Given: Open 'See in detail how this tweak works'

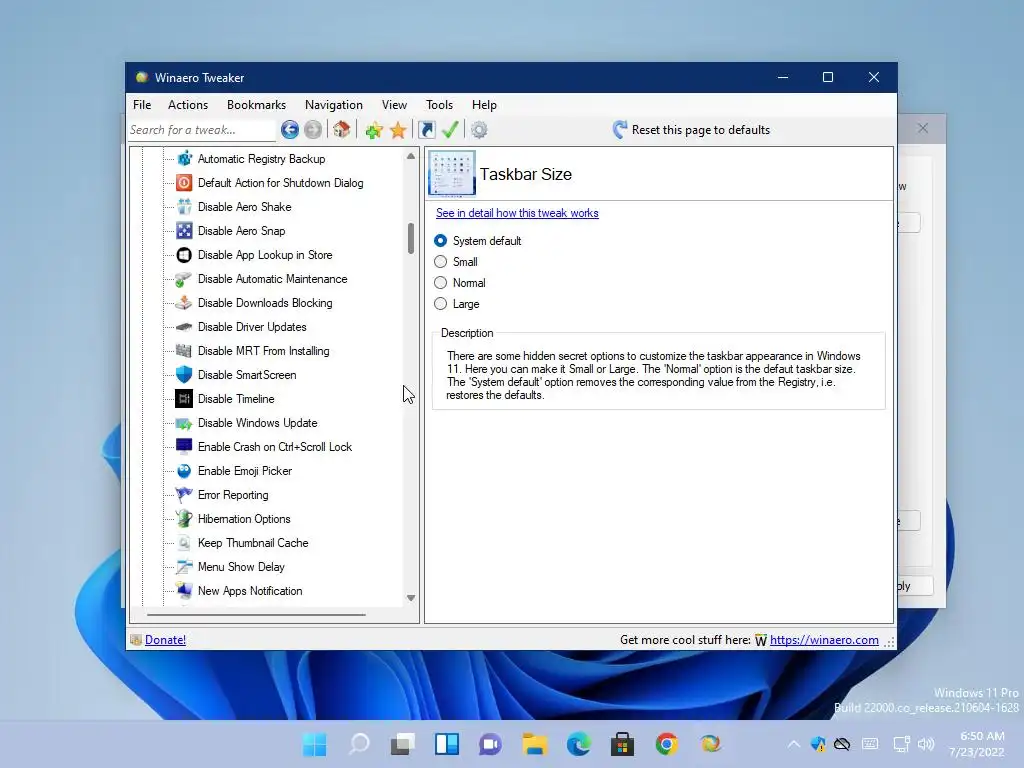Looking at the screenshot, I should pos(517,213).
